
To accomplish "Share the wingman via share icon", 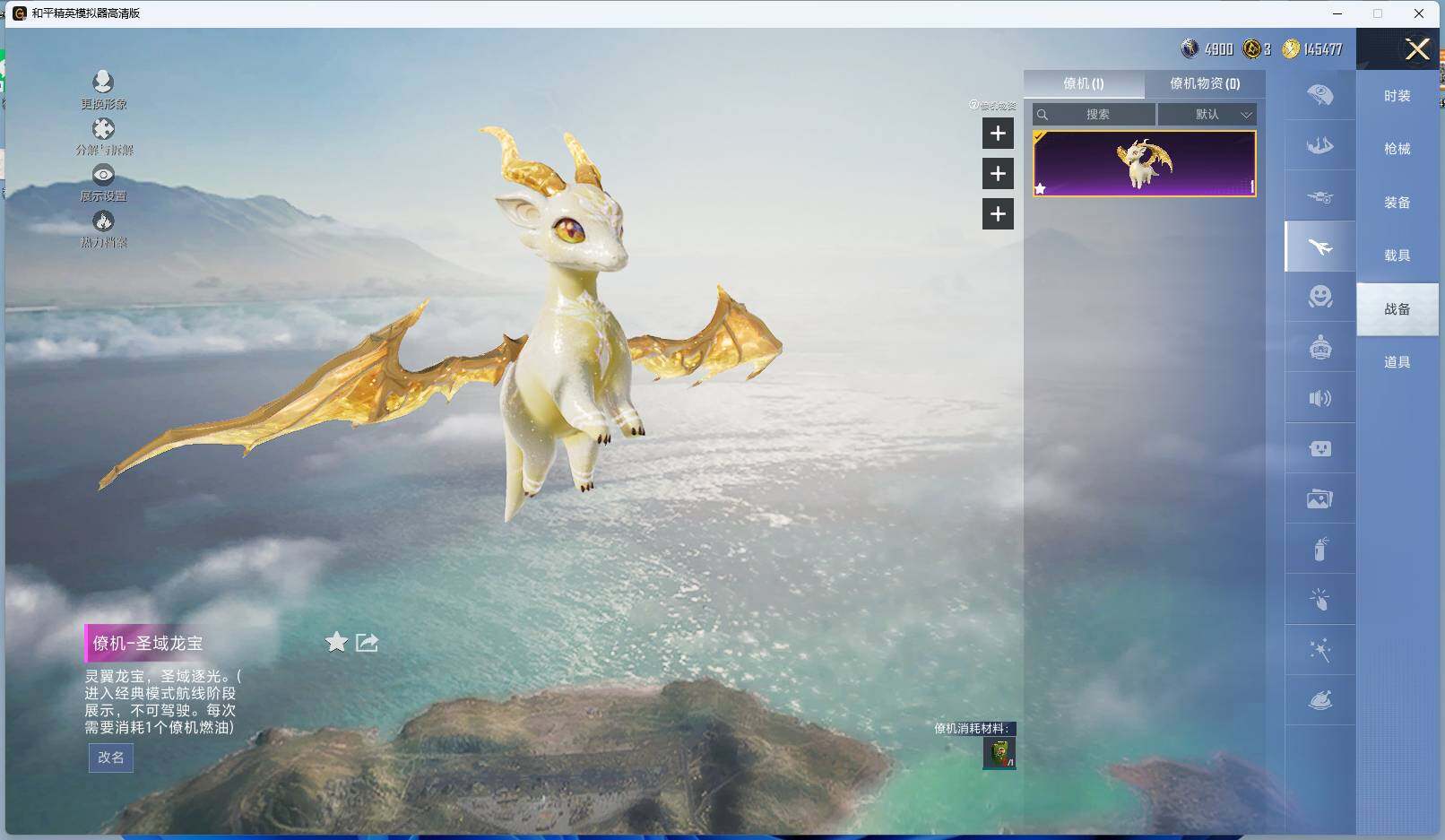I will click(367, 642).
